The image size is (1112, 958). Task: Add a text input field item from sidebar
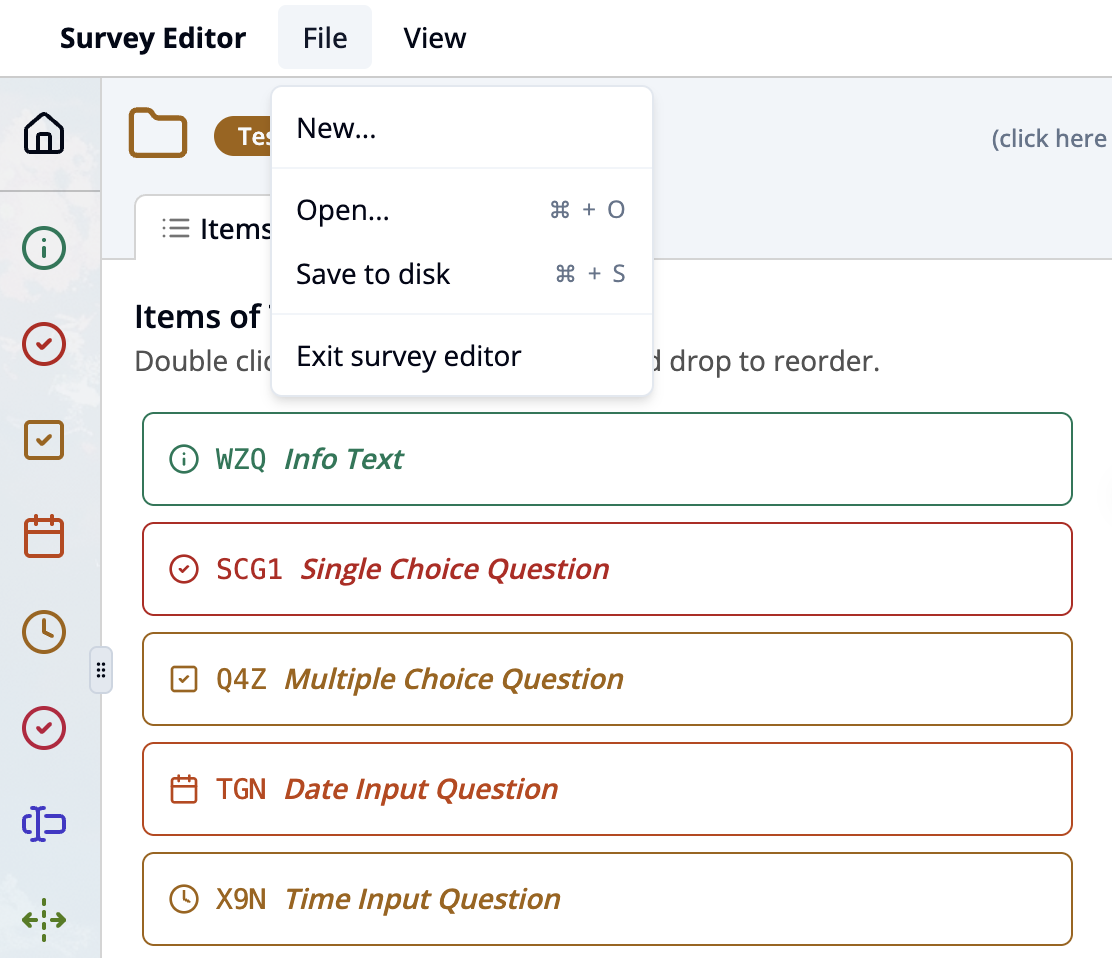point(44,824)
